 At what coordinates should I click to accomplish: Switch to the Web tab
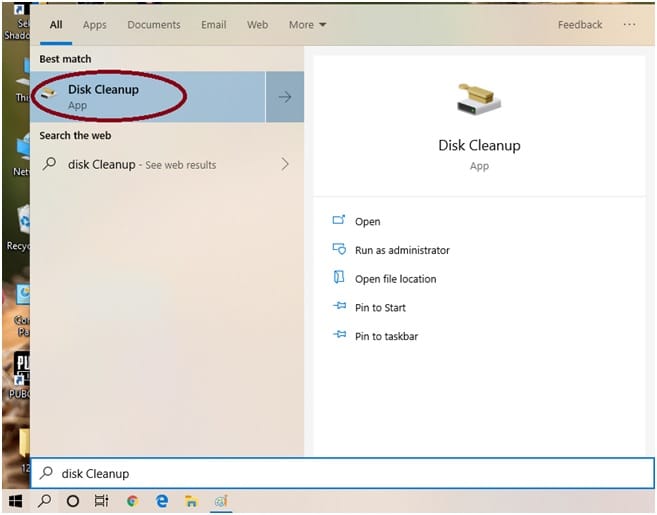coord(257,25)
